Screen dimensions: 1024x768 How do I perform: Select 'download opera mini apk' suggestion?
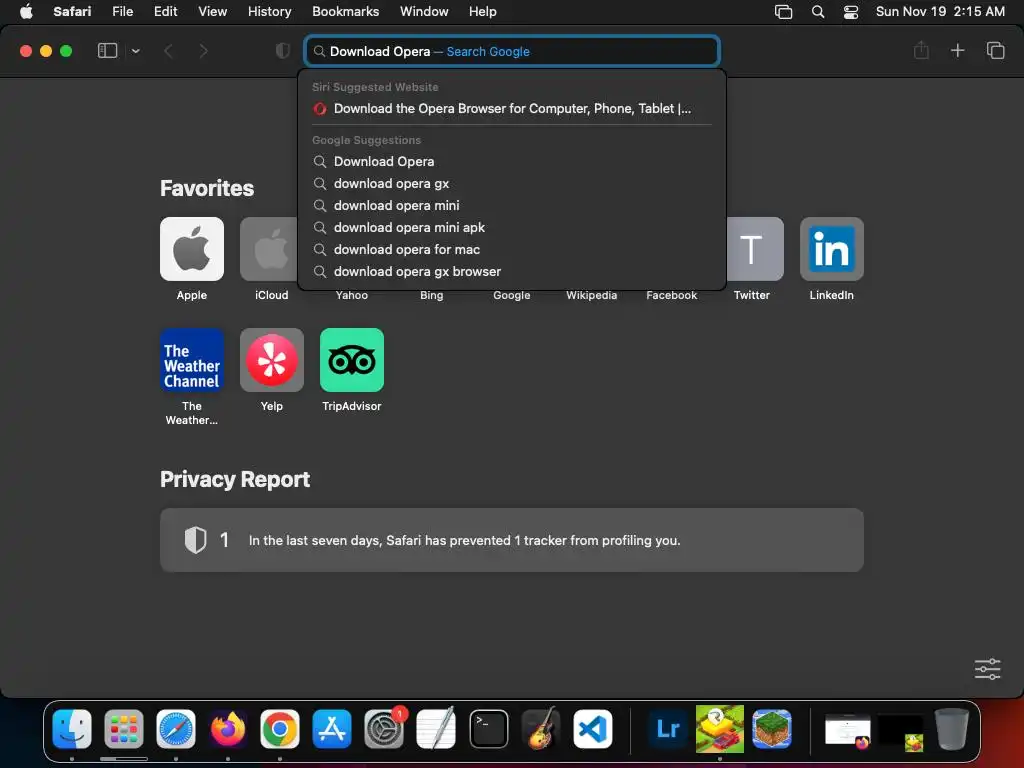[512, 227]
